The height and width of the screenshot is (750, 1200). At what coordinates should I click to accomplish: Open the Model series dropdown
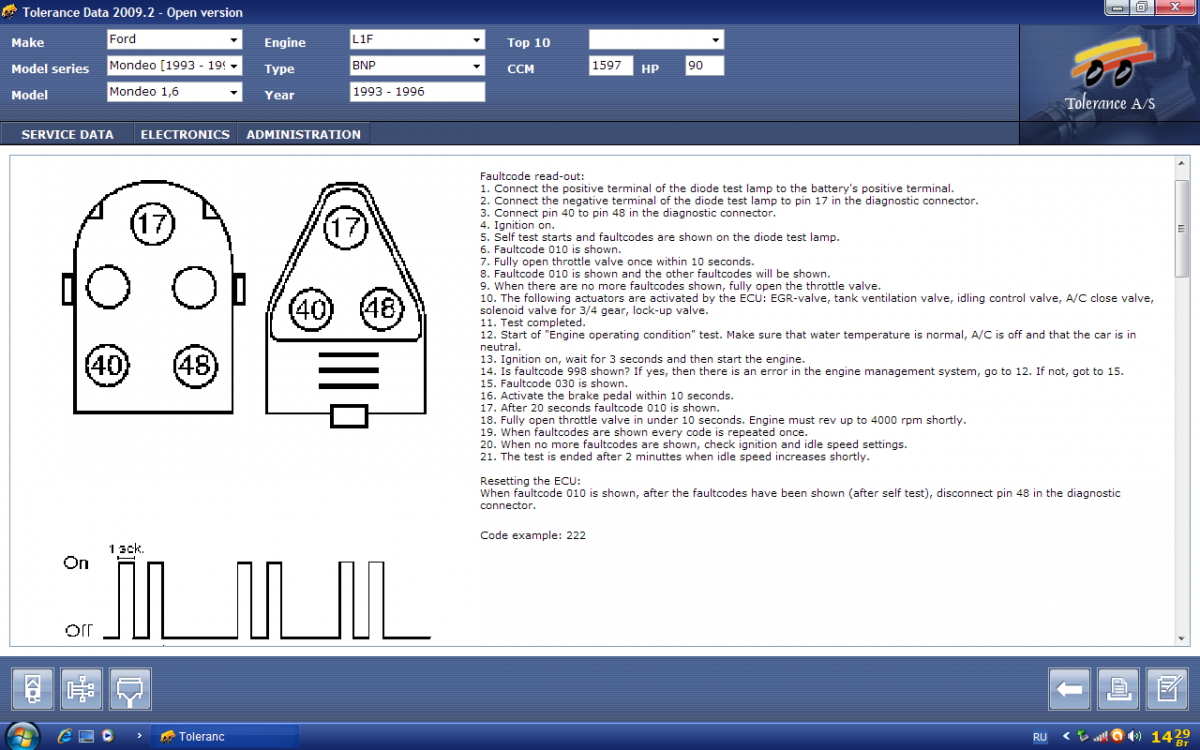(175, 66)
